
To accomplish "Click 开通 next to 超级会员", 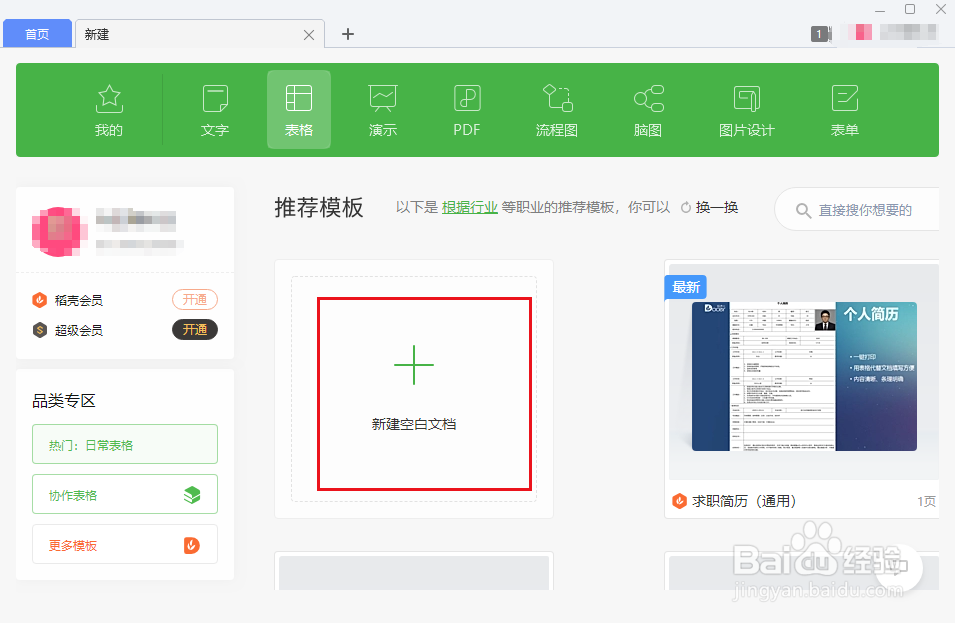I will 194,329.
